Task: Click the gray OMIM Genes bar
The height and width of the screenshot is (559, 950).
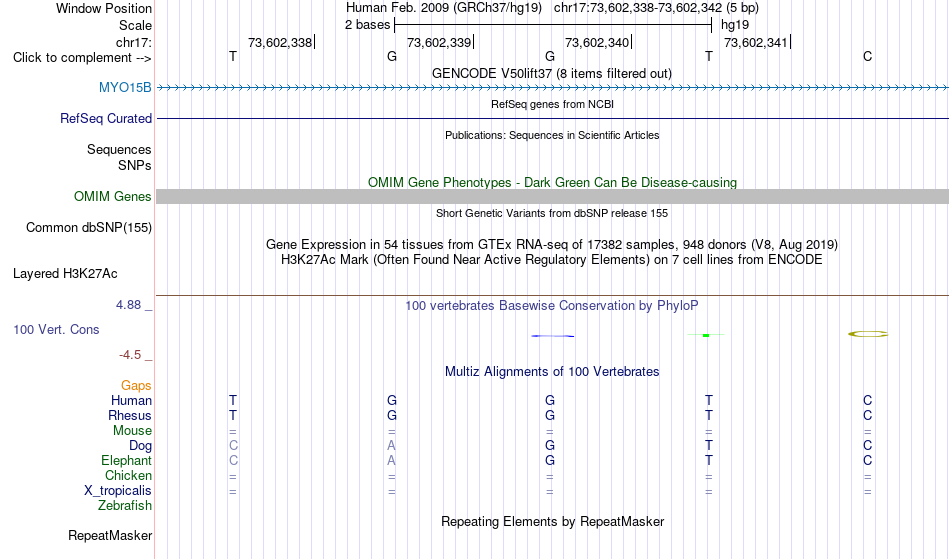Action: tap(553, 196)
